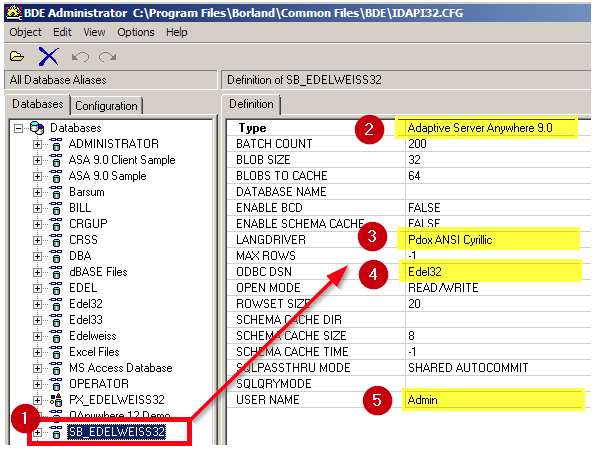Select the PX_EDELWEISS32 alias name

[x=117, y=400]
